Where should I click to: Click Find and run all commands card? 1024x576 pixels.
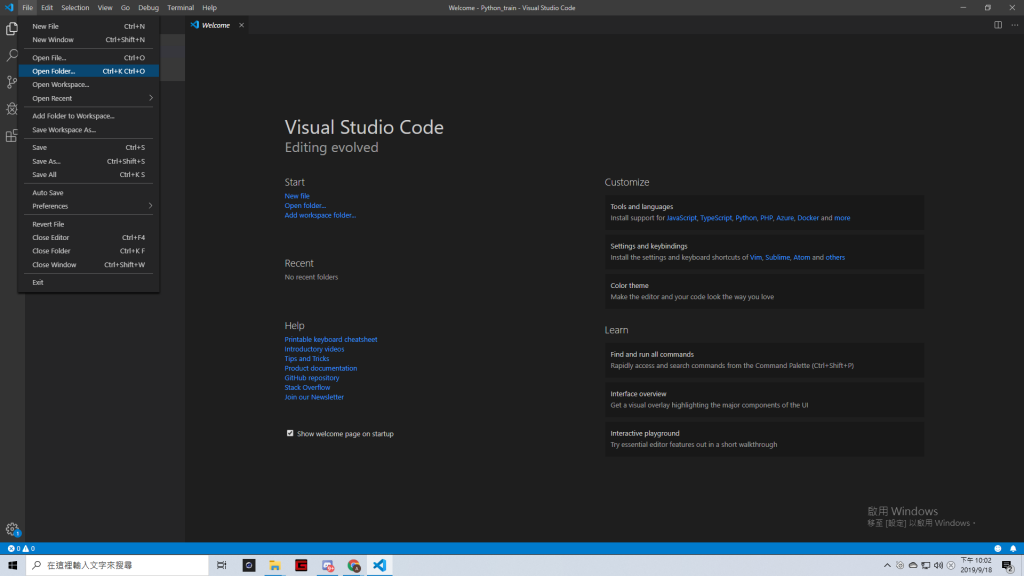point(764,360)
